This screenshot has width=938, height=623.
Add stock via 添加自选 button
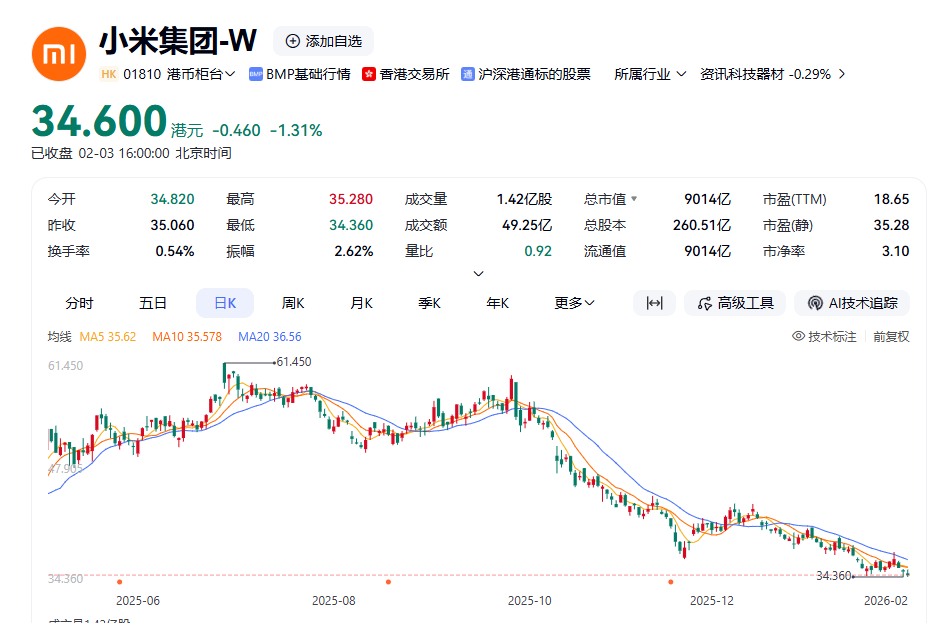[x=323, y=41]
